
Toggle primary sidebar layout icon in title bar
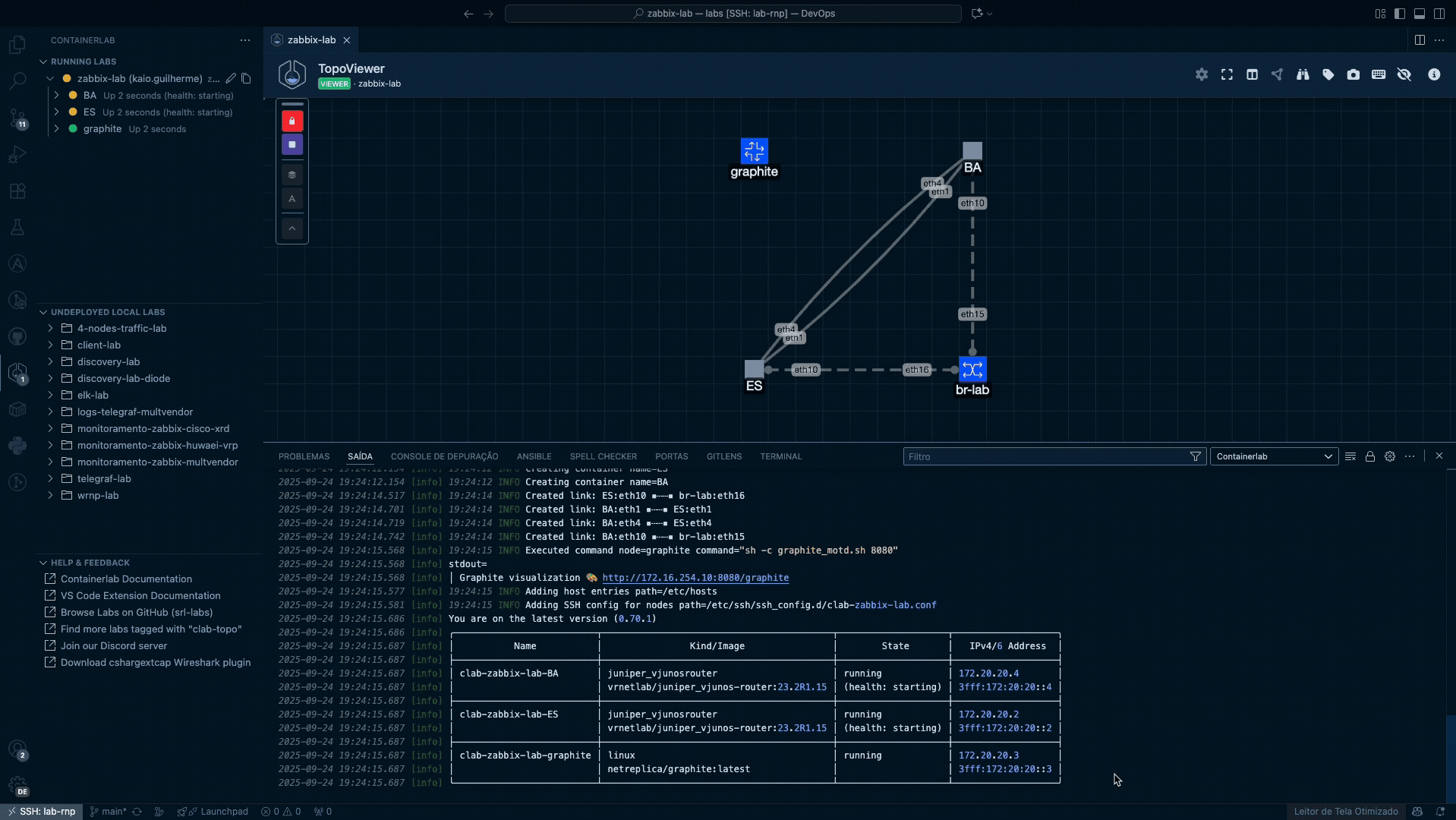[x=1399, y=14]
